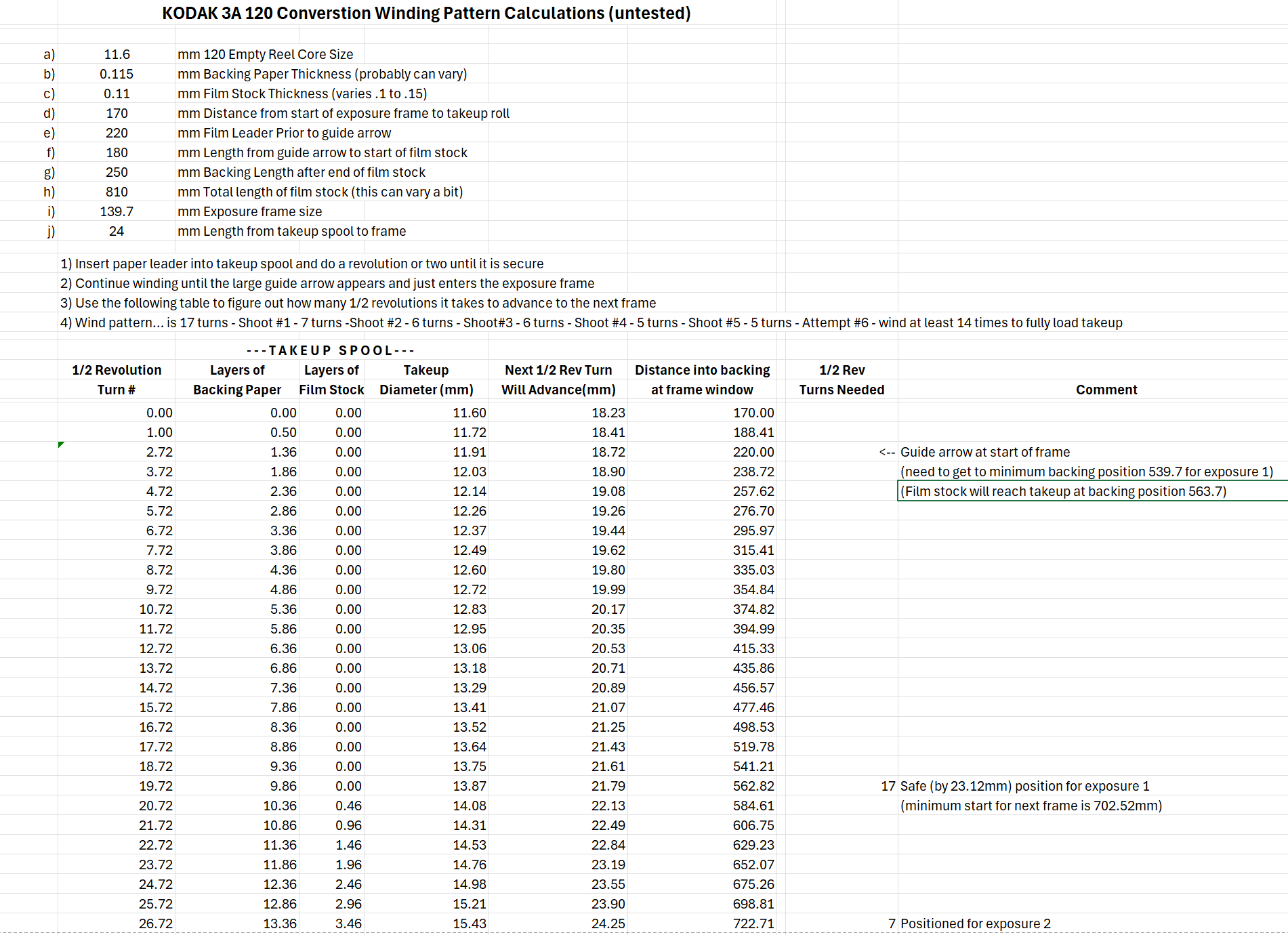This screenshot has width=1288, height=935.
Task: Click the 'Diameter (mm)' column header
Action: coord(426,390)
